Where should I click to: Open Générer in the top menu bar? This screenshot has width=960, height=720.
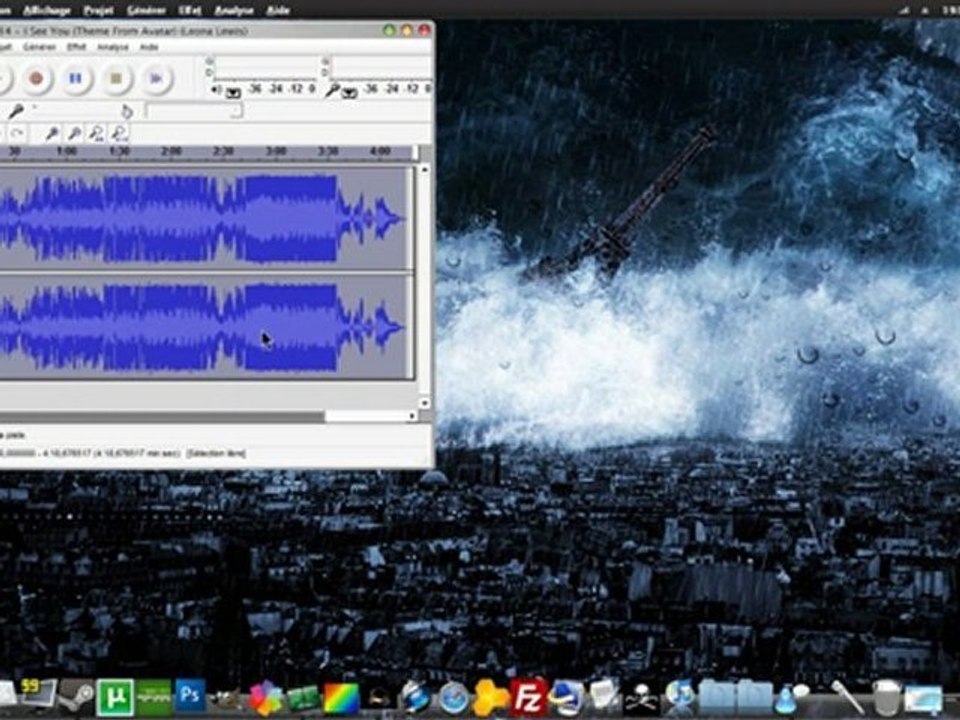(x=146, y=10)
